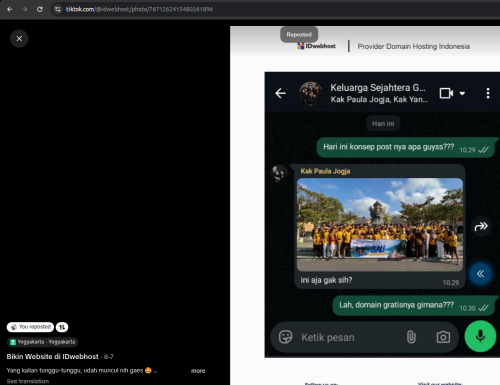Open Keluarga Sejahtera group avatar
500x385 pixels.
tap(311, 93)
